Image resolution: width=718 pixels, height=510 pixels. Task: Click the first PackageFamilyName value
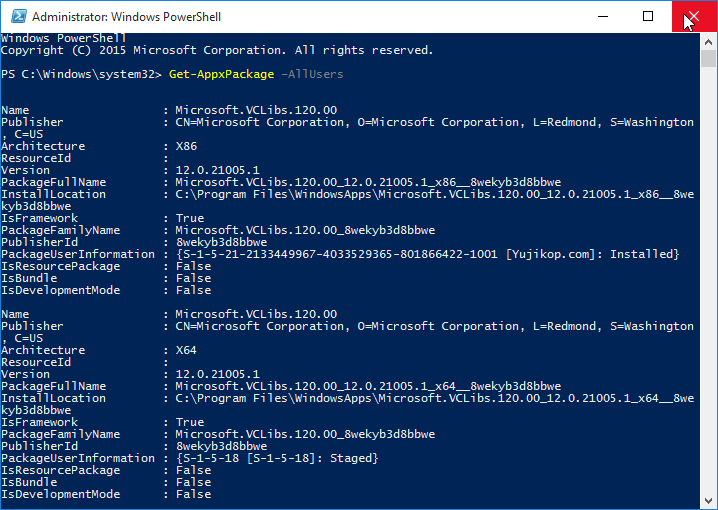pos(305,230)
